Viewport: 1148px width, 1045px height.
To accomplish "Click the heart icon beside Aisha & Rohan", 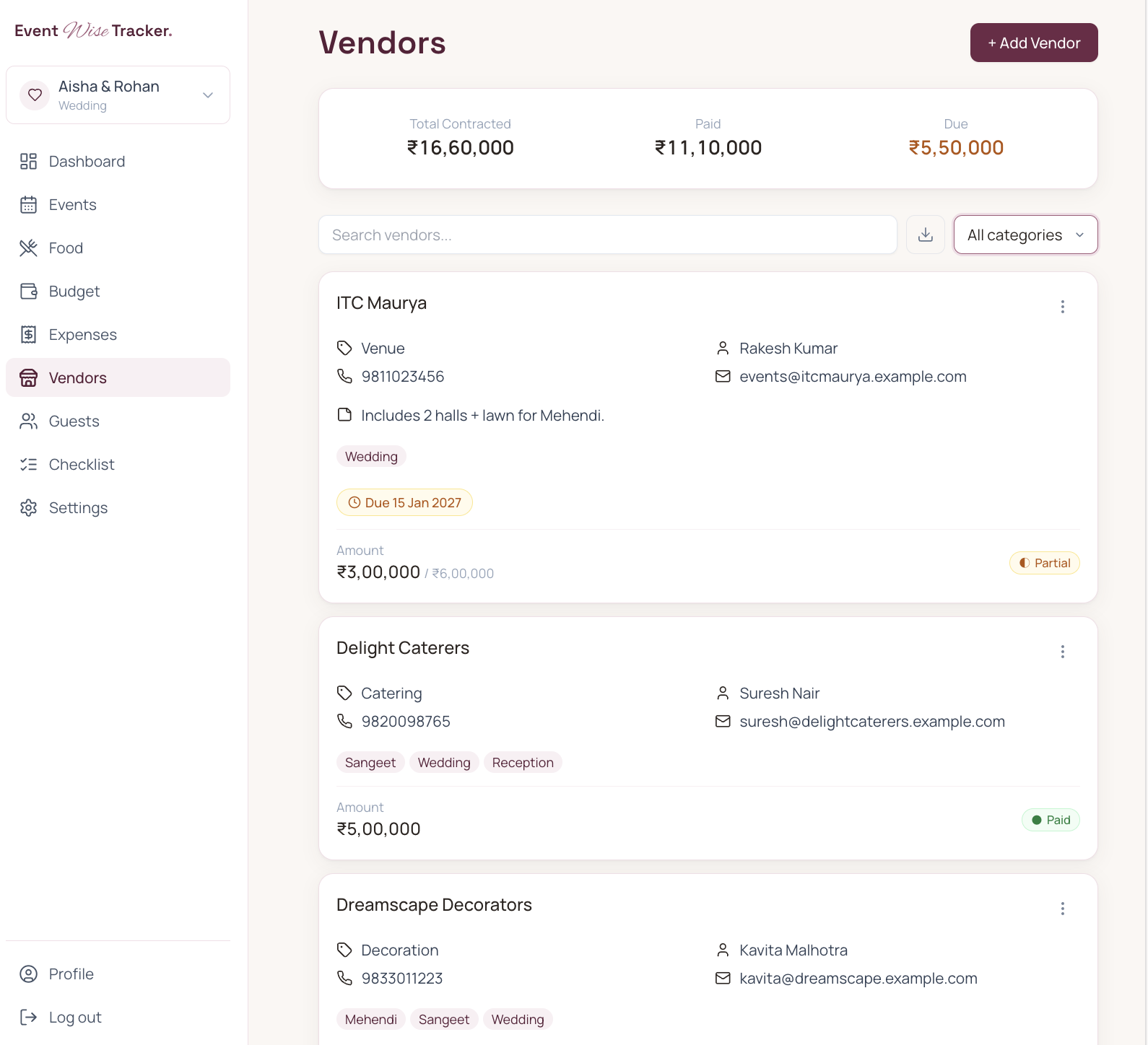I will point(35,95).
